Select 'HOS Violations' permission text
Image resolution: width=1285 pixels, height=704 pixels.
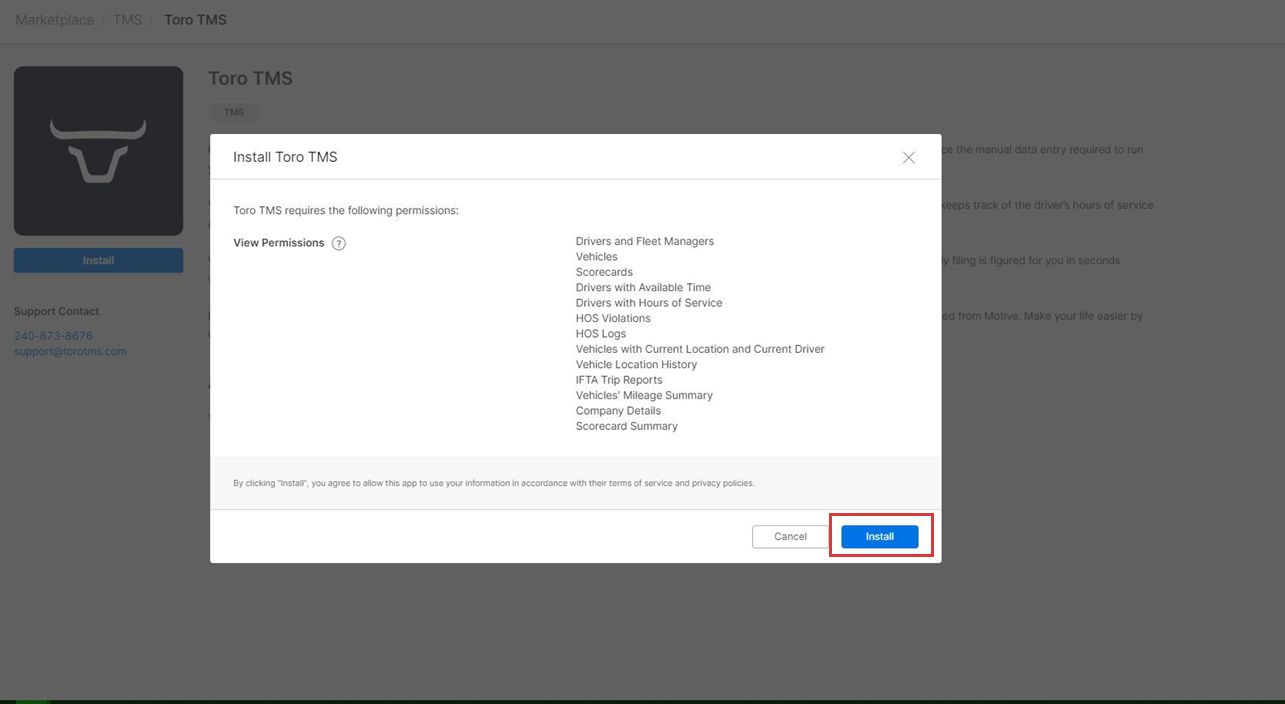(613, 318)
